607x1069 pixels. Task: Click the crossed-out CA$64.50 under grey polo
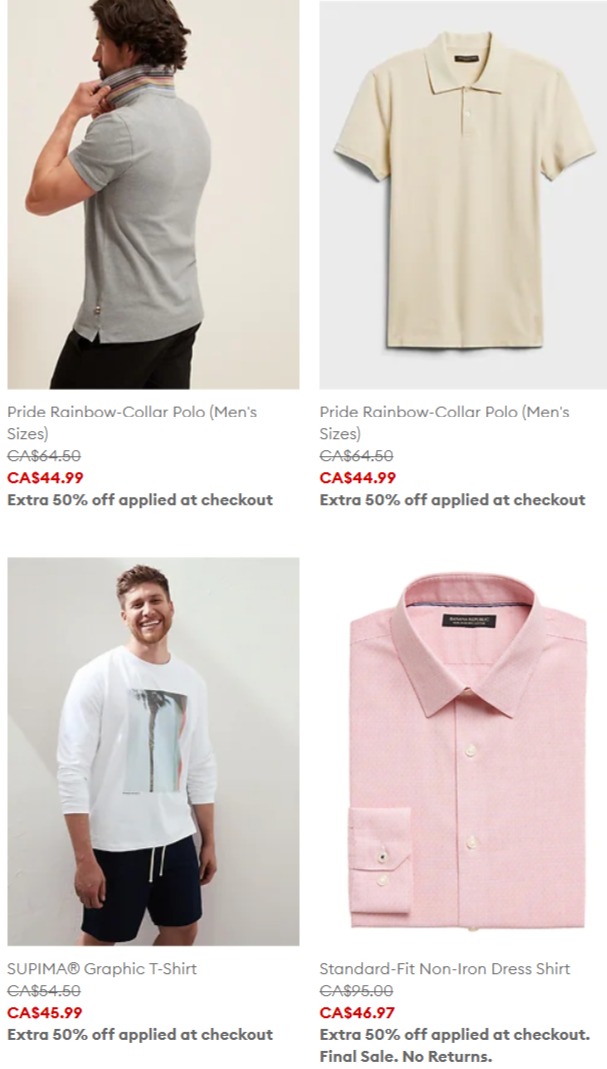click(44, 455)
